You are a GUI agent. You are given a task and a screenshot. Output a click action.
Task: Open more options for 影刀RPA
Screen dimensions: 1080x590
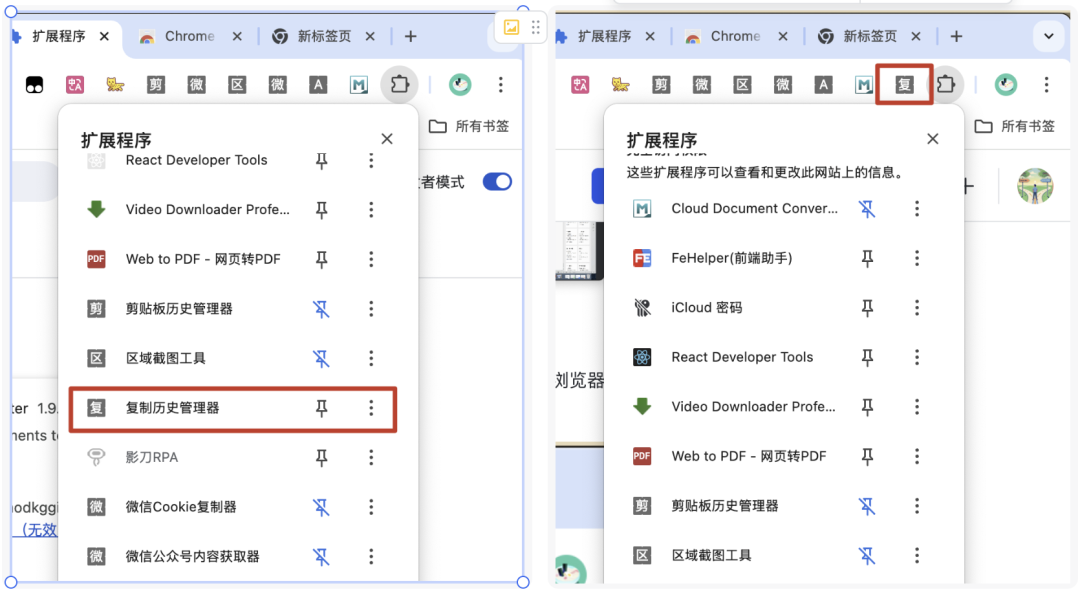tap(371, 458)
